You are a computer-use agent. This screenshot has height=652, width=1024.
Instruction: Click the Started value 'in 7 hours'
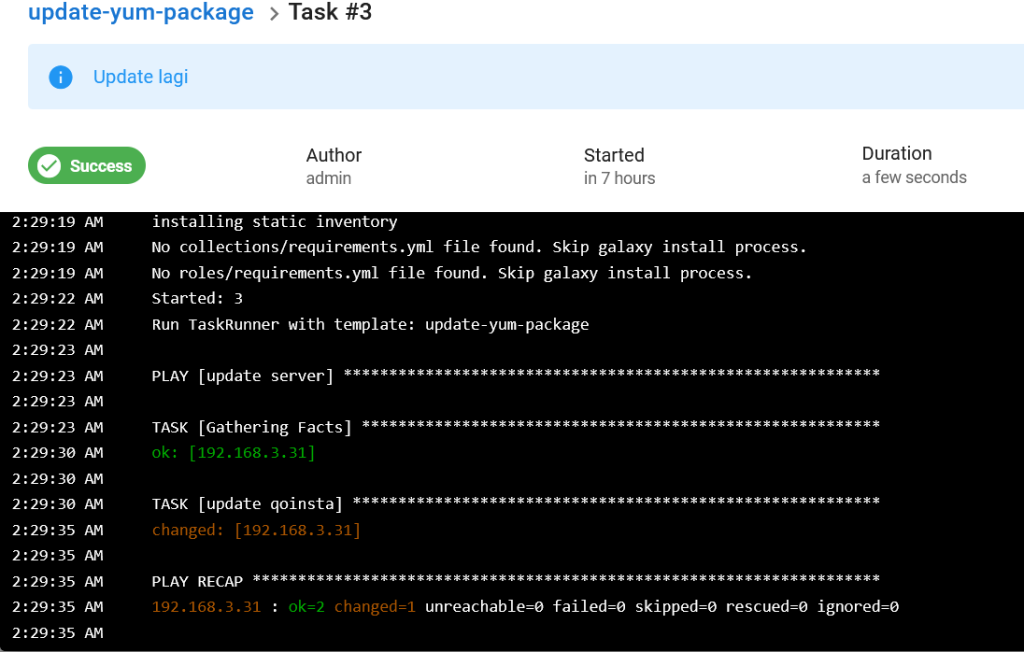[619, 178]
